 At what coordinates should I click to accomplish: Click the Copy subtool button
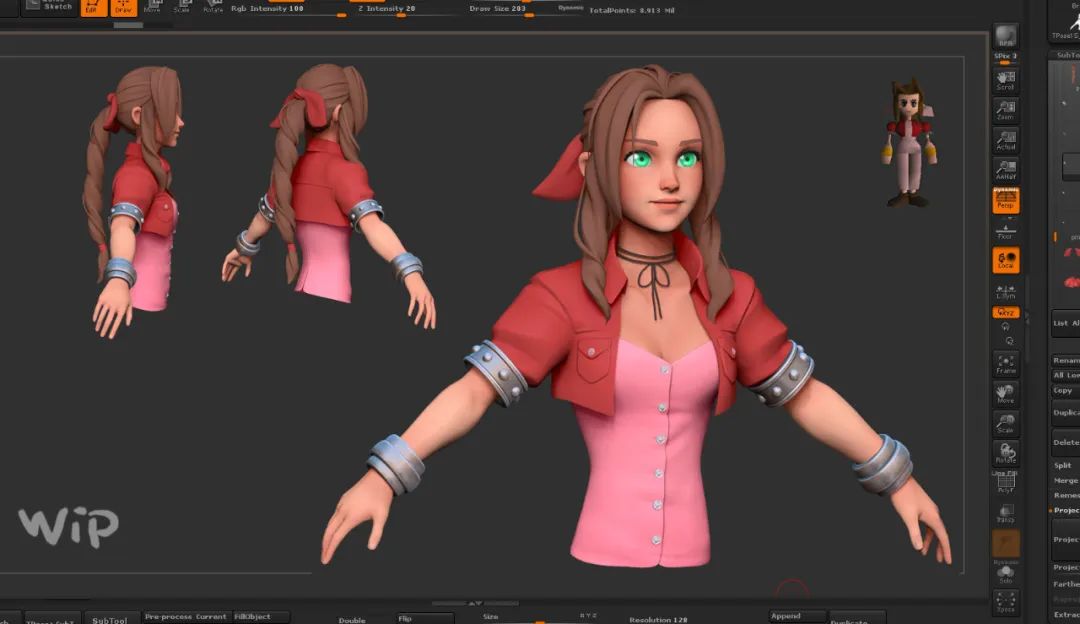[1066, 391]
